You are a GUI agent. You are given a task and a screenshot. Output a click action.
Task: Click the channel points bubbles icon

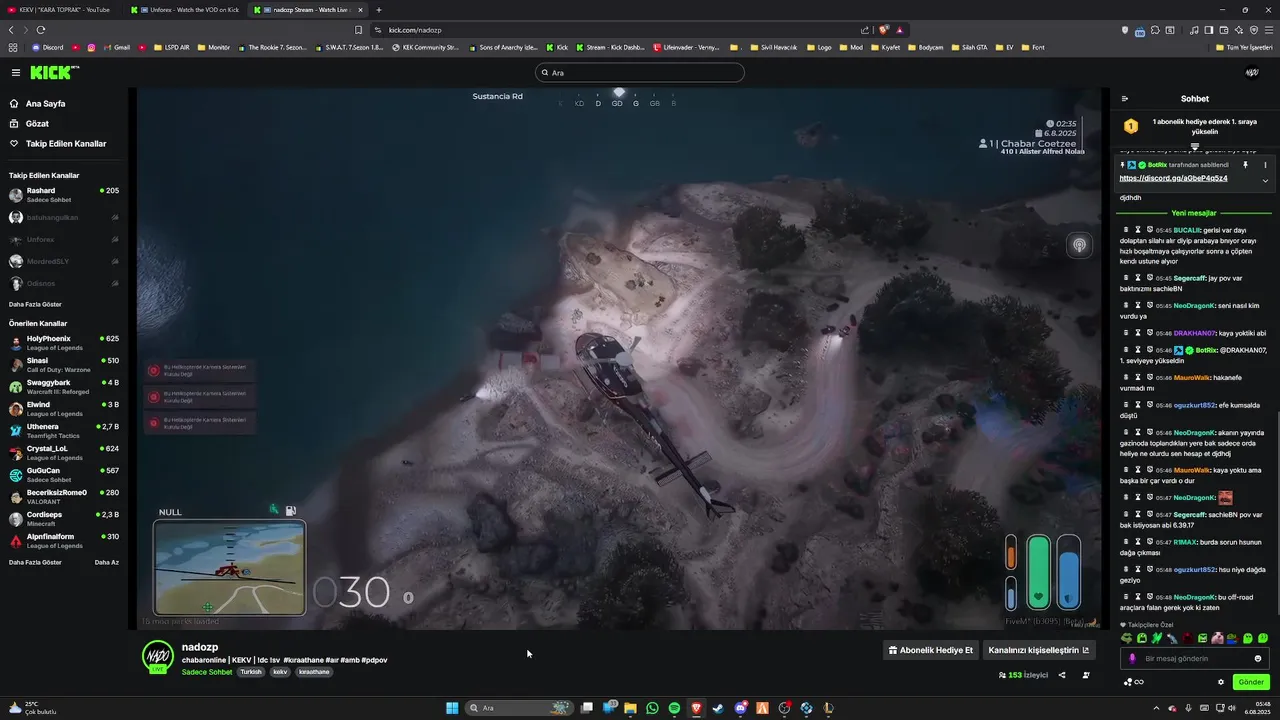(1128, 682)
